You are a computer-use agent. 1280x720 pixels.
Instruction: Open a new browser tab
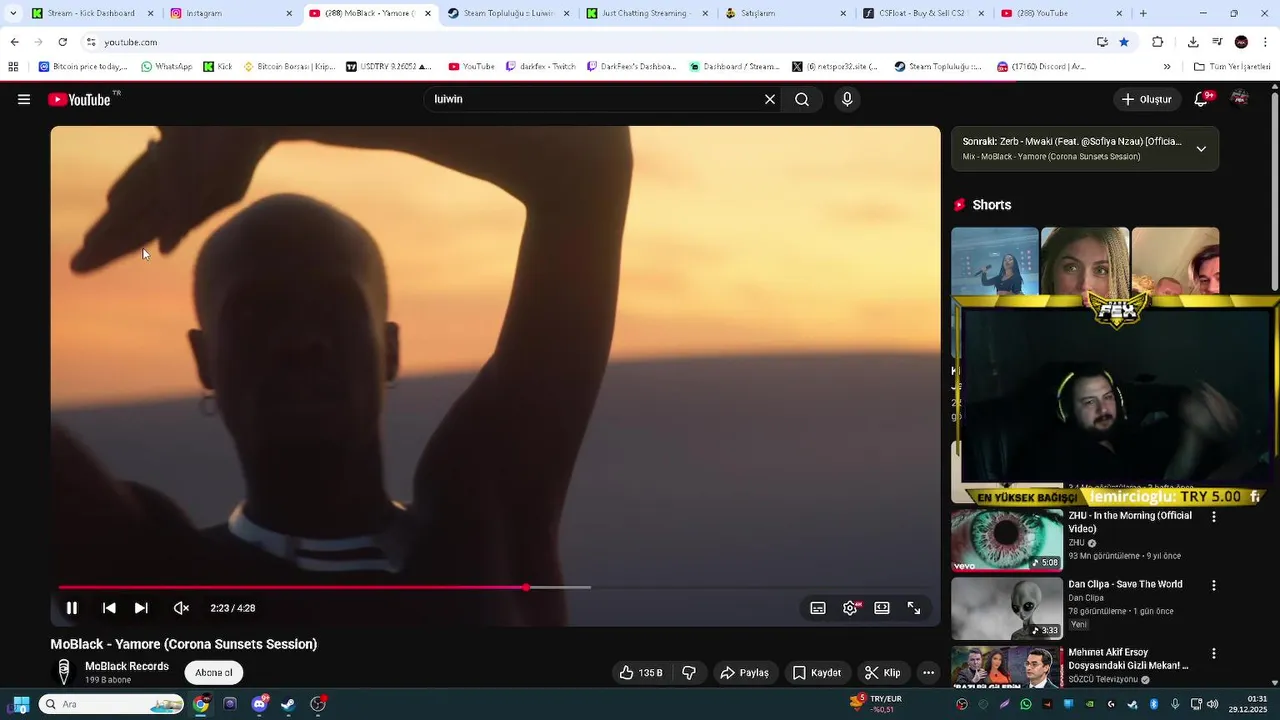pos(1143,14)
